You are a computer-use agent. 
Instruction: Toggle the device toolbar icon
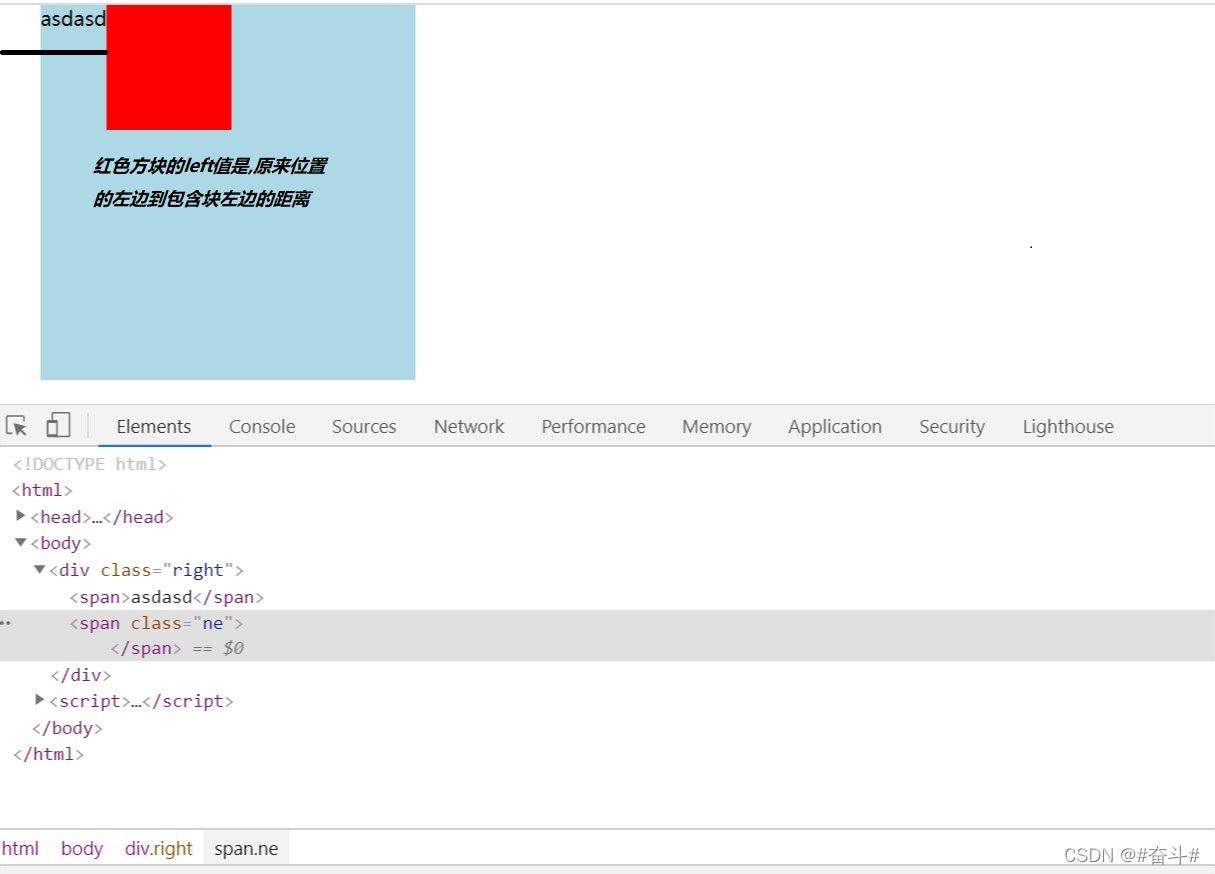click(x=58, y=425)
